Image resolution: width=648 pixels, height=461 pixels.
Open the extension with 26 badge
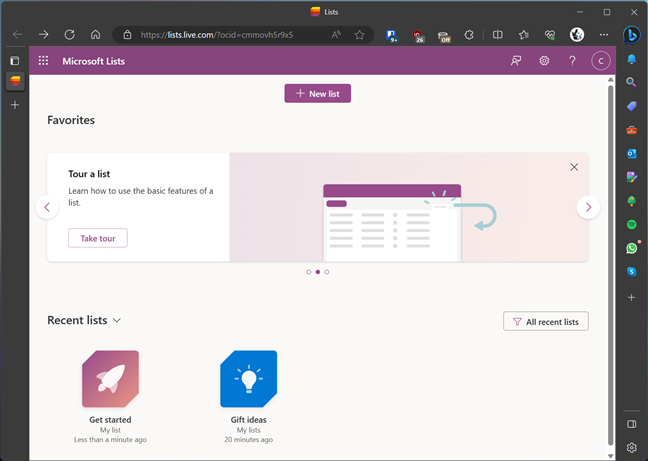pyautogui.click(x=418, y=36)
